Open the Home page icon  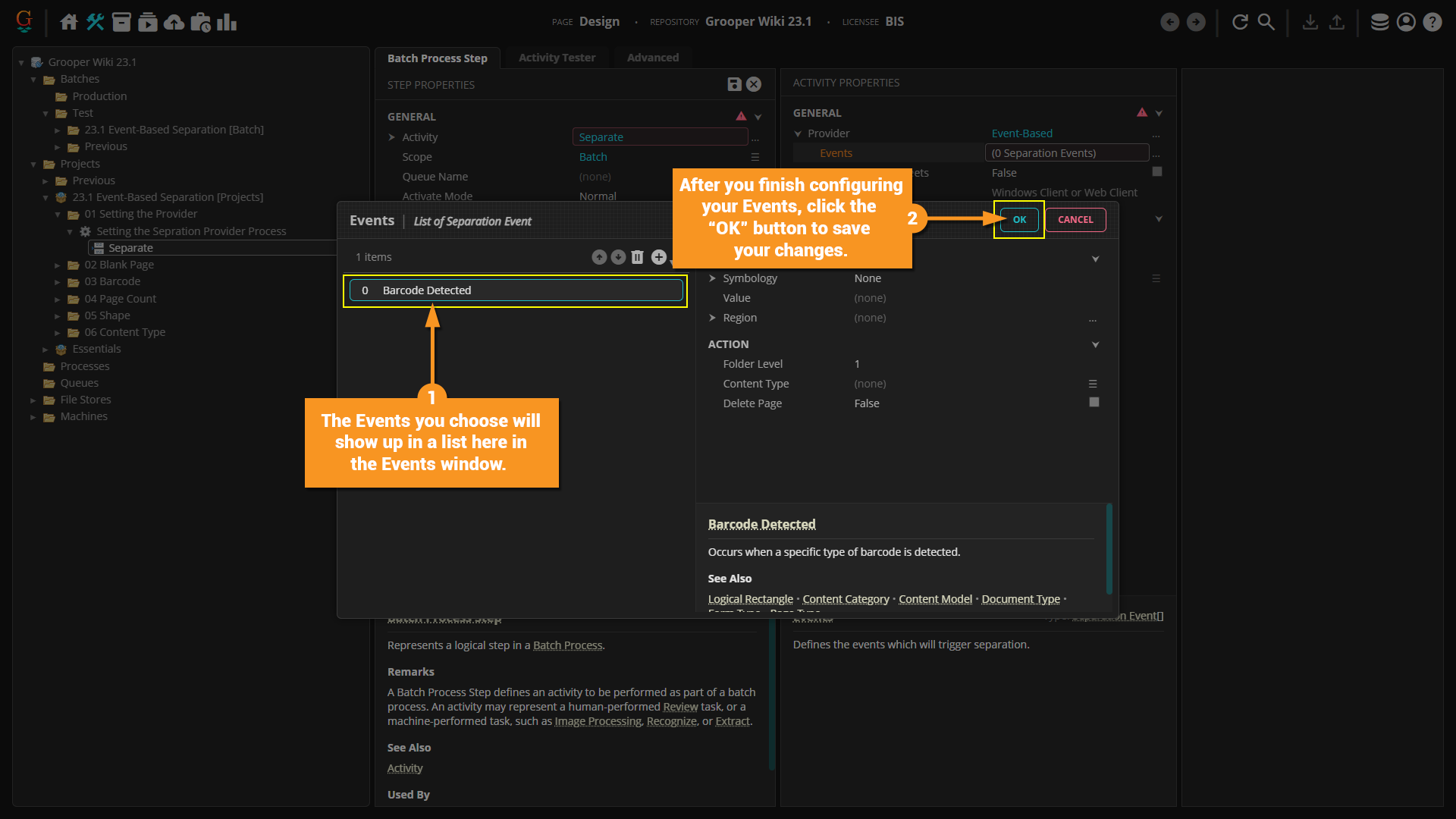coord(69,22)
